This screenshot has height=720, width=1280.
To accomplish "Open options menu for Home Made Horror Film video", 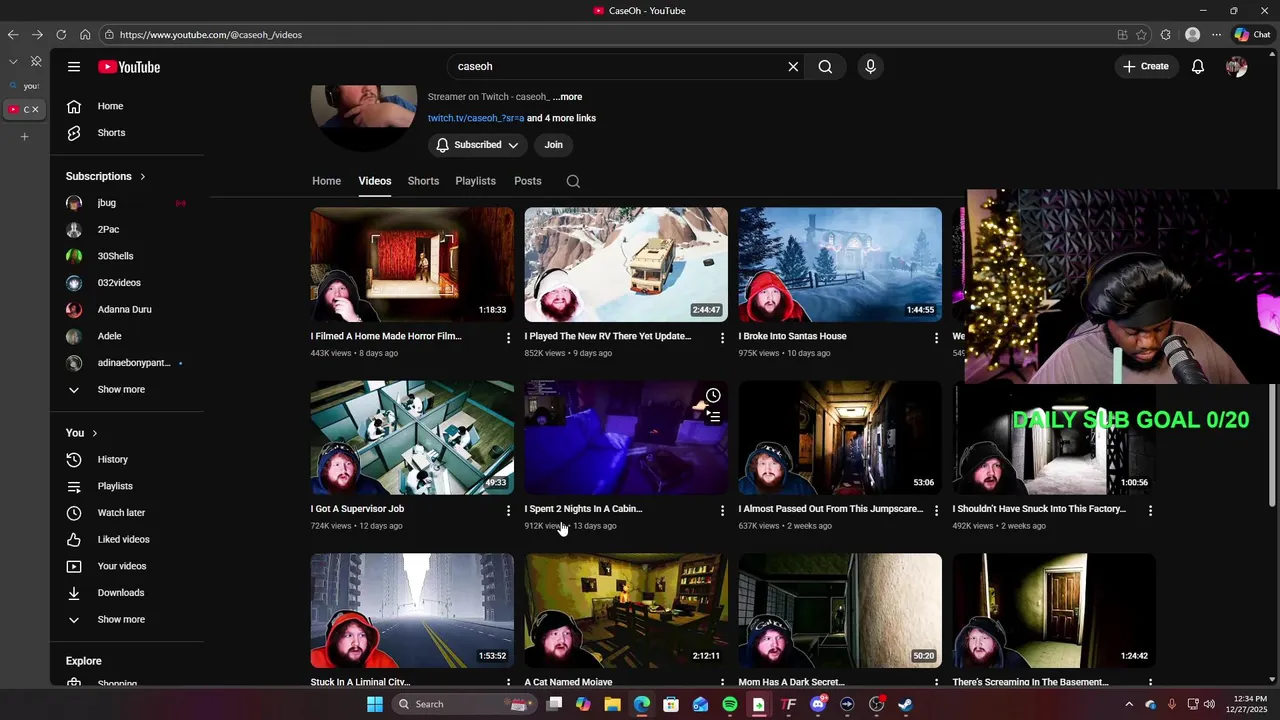I will pos(508,339).
